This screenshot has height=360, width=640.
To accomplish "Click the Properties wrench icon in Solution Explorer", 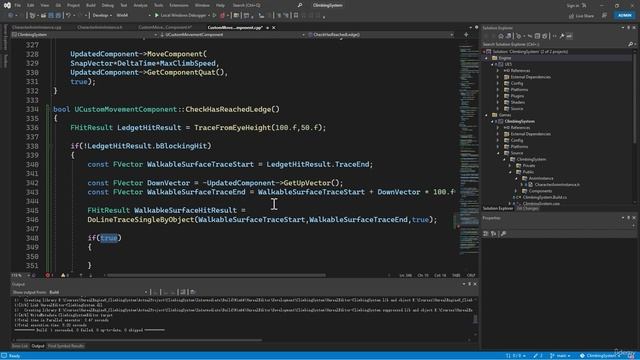I will click(562, 36).
